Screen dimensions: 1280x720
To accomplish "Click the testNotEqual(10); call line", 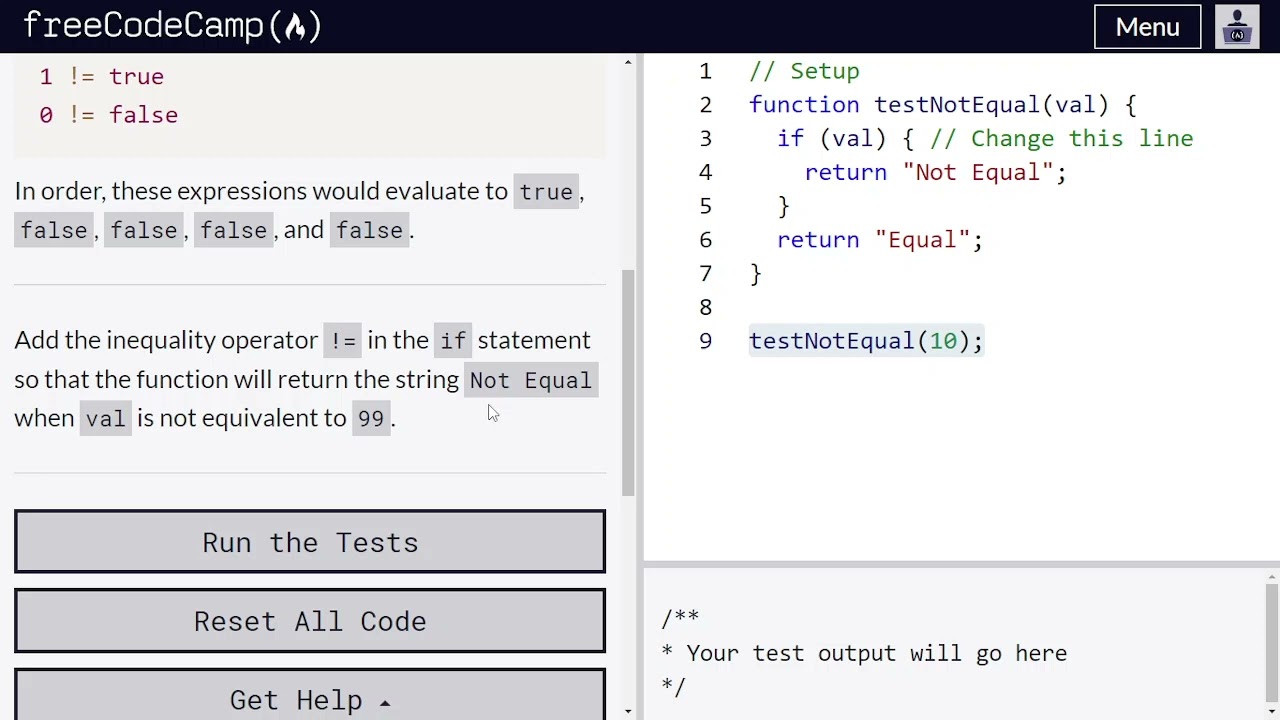I will 866,341.
